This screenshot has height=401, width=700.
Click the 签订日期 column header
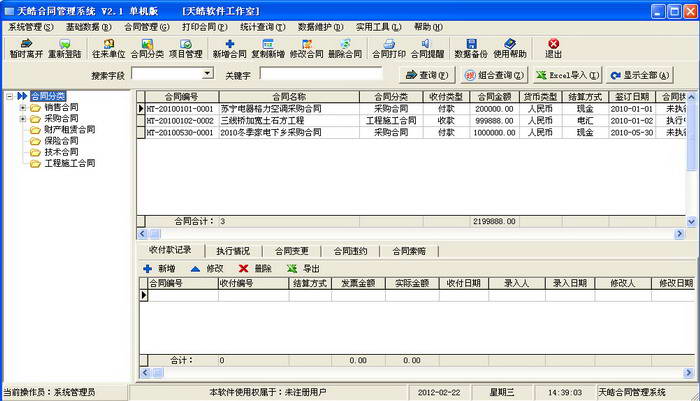pos(632,97)
